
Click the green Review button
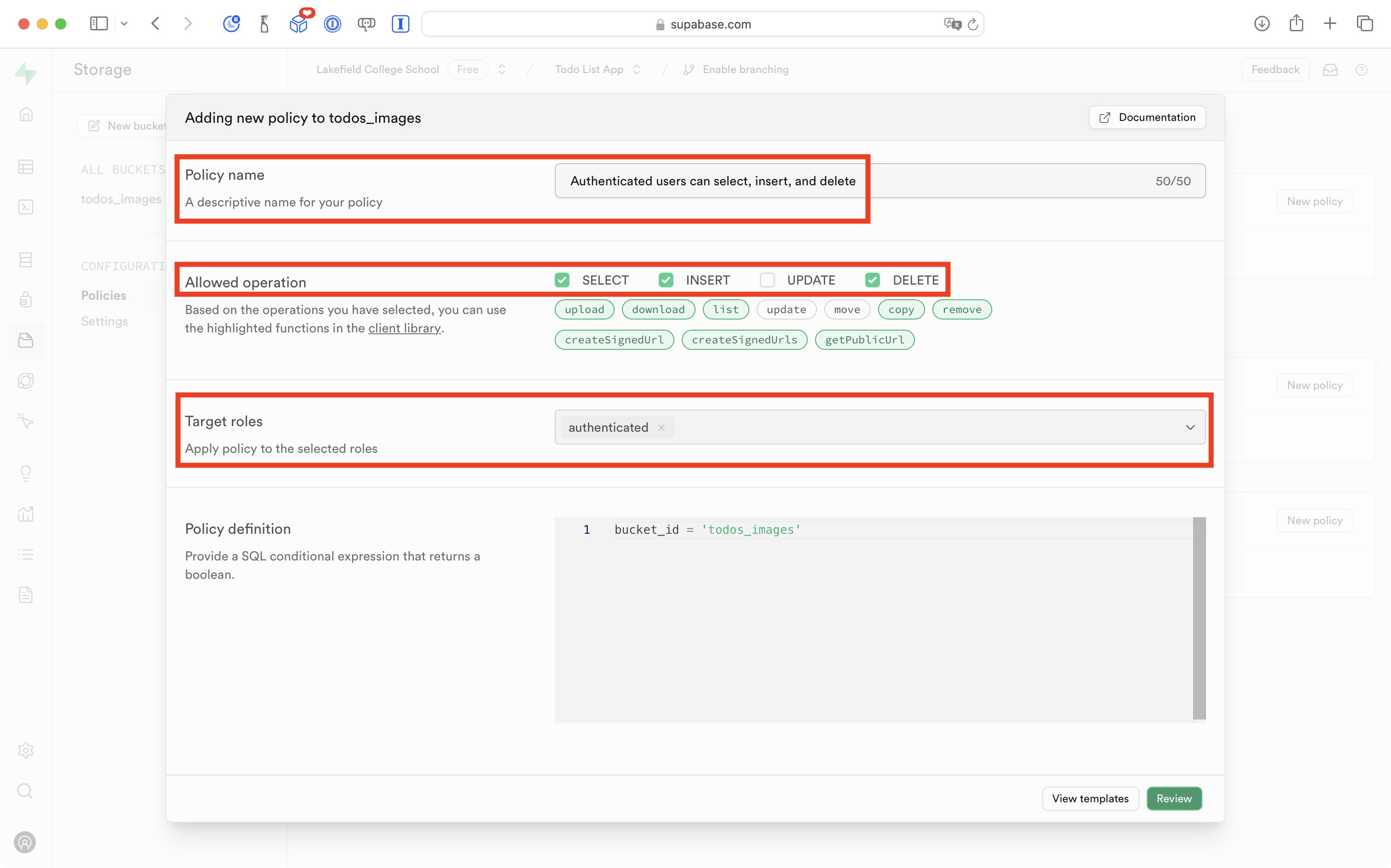1173,799
